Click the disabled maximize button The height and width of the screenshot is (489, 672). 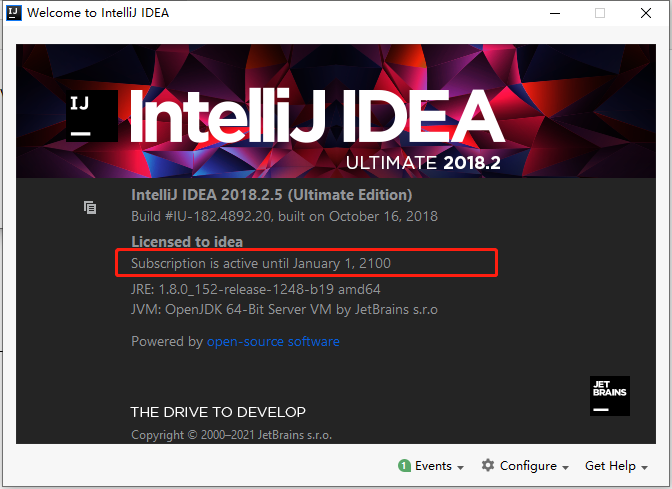point(600,13)
